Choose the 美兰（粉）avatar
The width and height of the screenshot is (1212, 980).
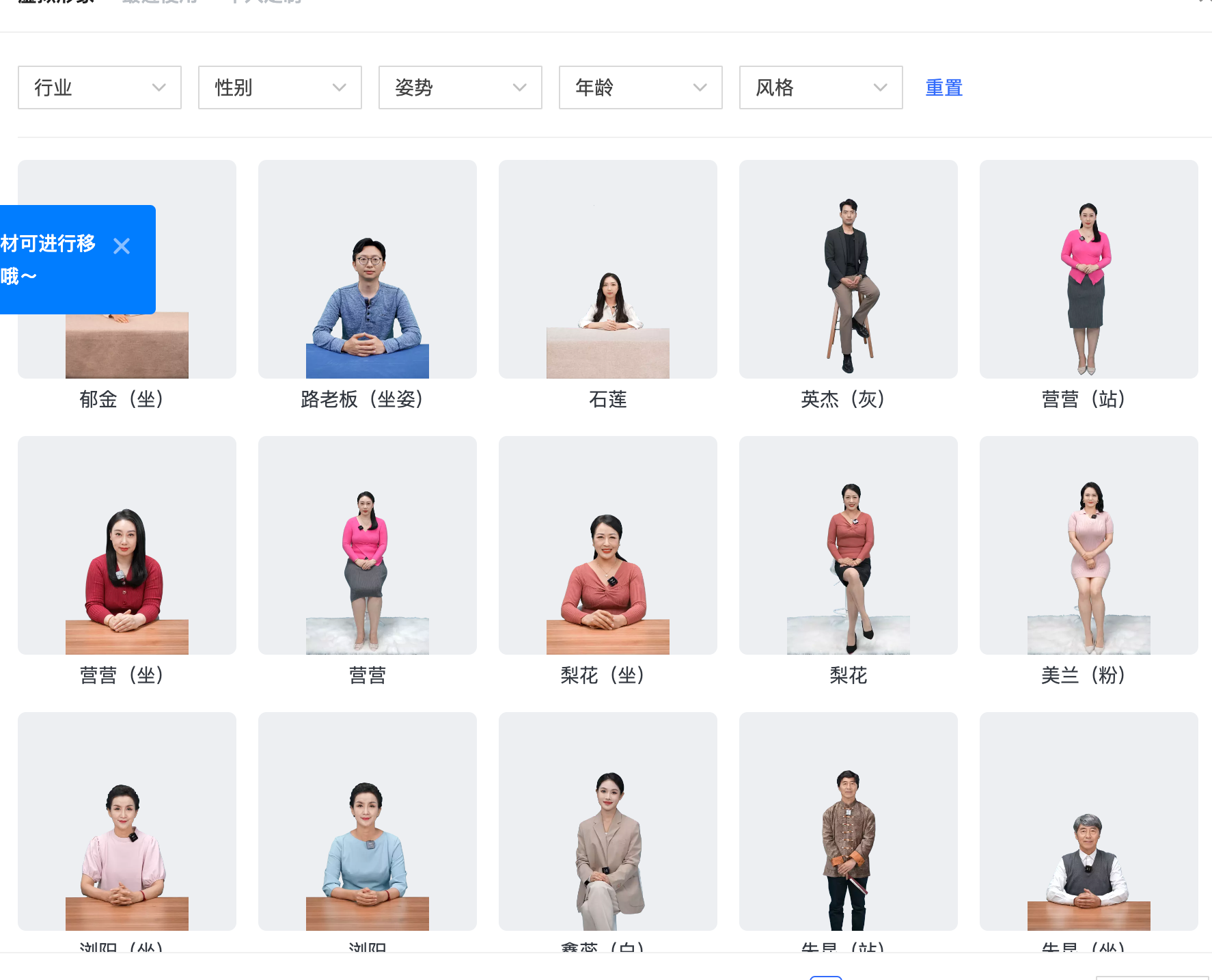point(1088,544)
